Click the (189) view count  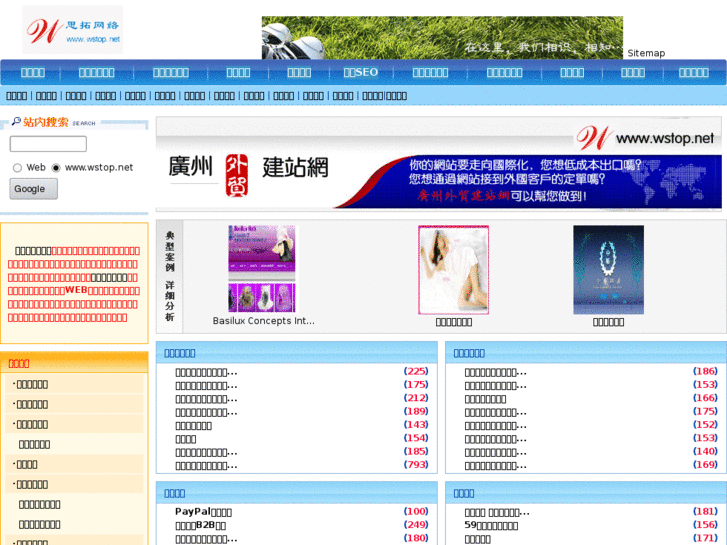(416, 411)
